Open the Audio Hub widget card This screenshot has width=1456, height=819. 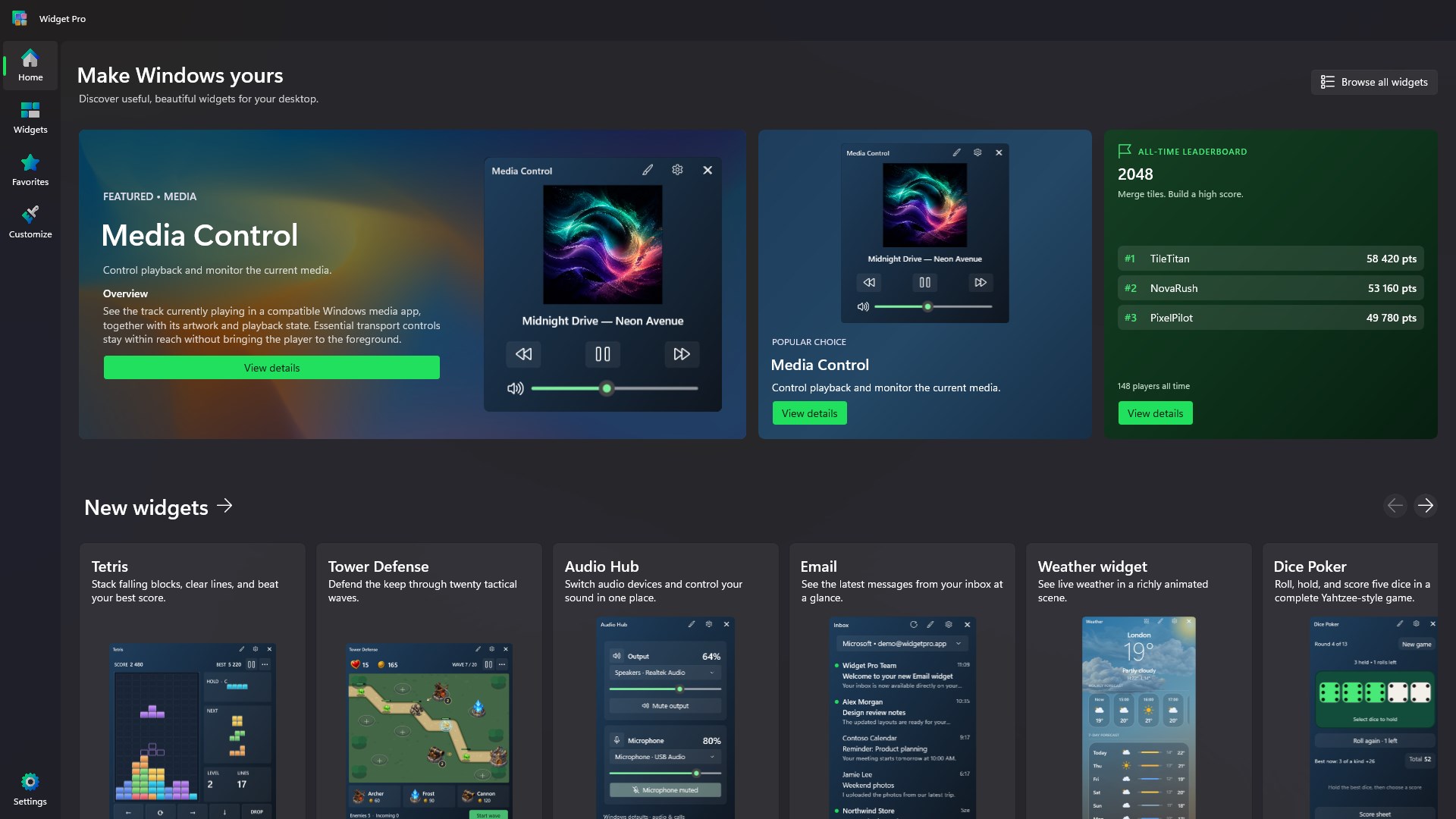666,681
